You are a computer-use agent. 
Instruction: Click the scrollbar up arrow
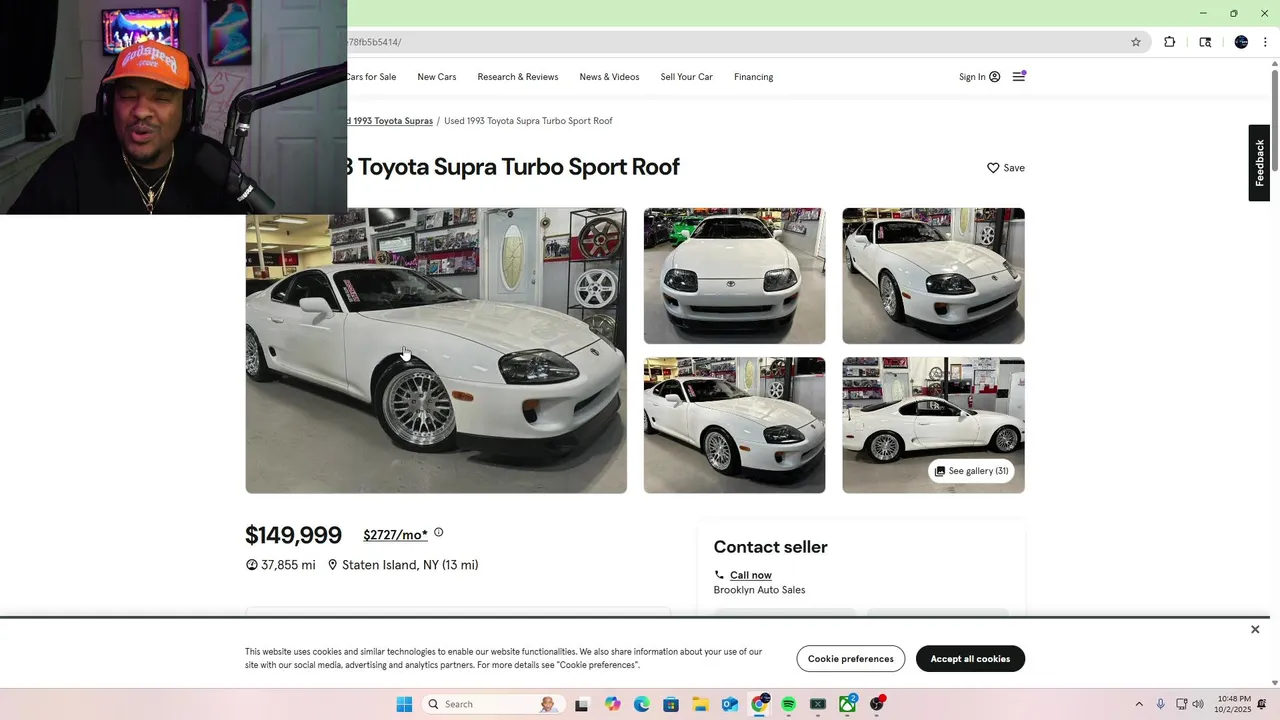(1274, 64)
